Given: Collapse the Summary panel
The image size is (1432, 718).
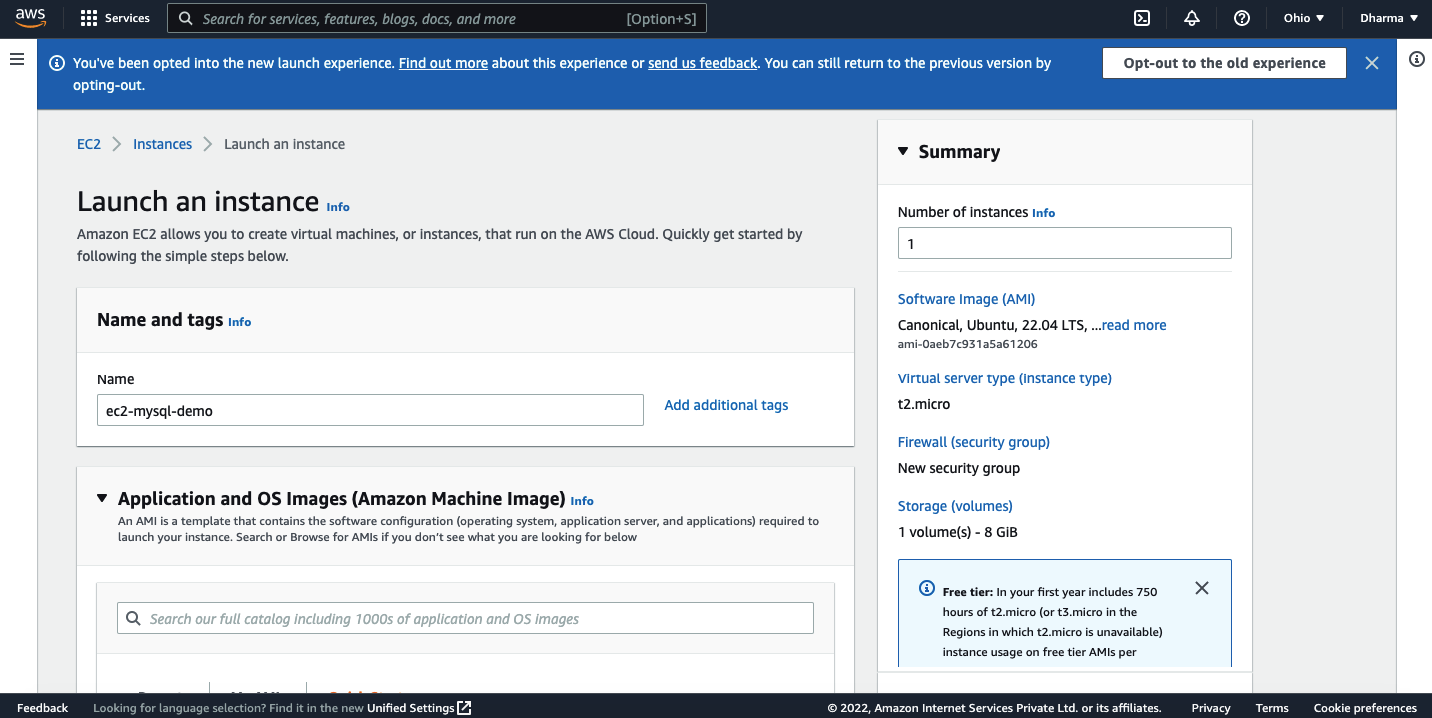Looking at the screenshot, I should (x=903, y=151).
